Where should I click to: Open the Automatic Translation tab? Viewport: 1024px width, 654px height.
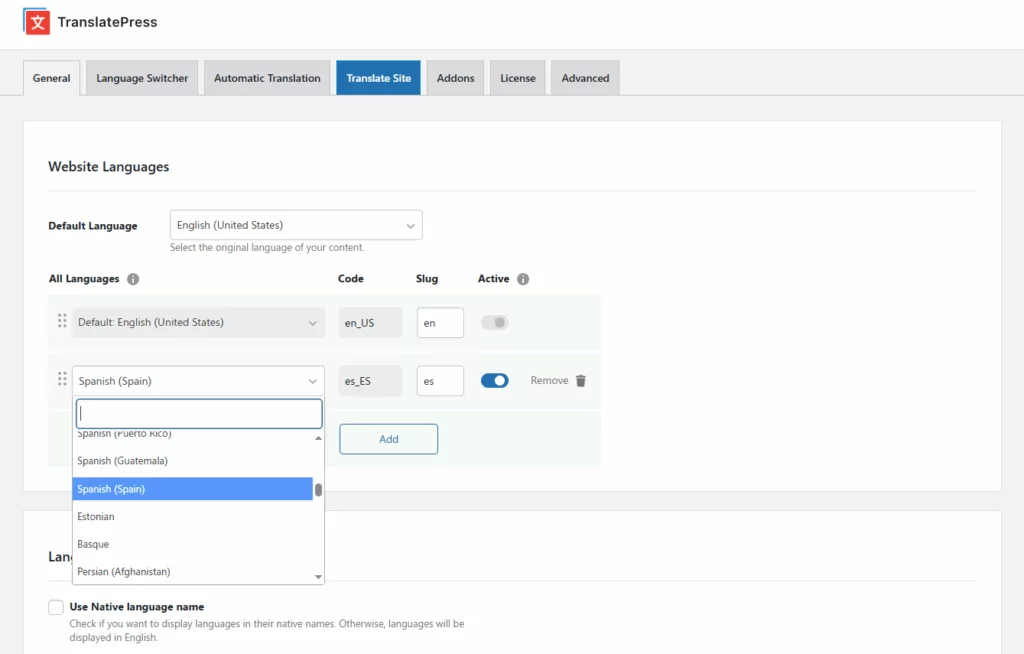coord(267,78)
